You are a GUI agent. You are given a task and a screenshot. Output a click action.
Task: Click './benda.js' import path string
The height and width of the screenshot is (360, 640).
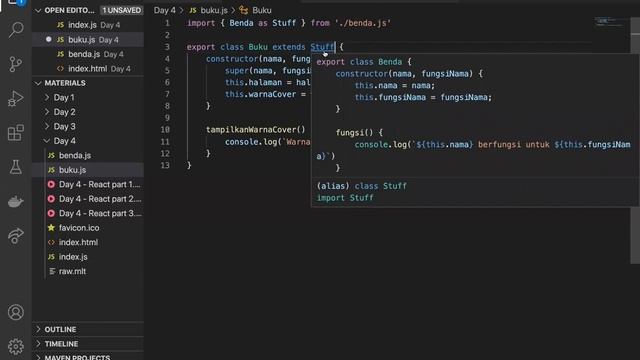363,23
